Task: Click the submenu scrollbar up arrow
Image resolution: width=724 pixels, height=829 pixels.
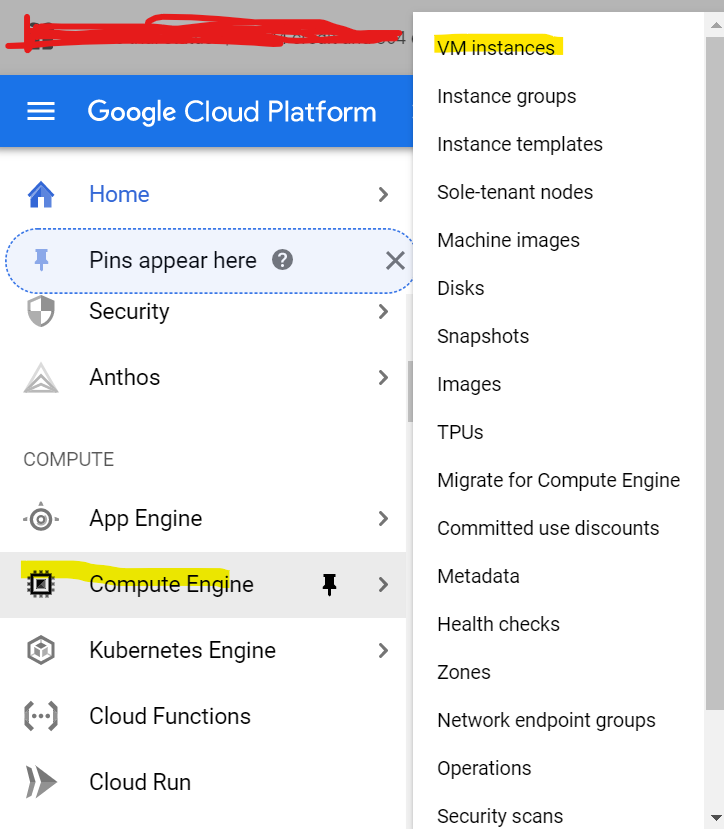Action: tap(715, 24)
